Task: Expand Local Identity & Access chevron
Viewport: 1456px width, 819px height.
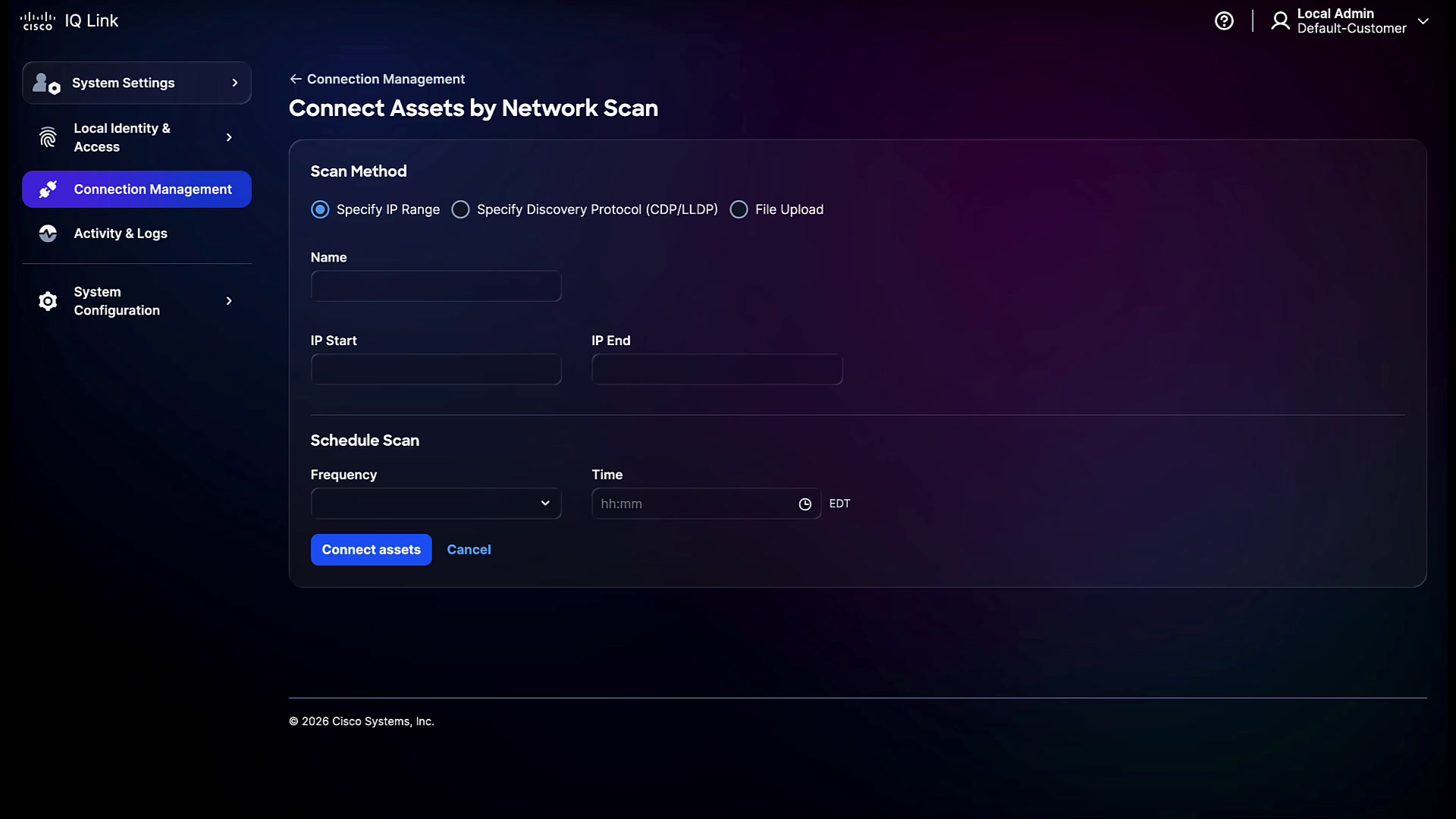Action: 229,137
